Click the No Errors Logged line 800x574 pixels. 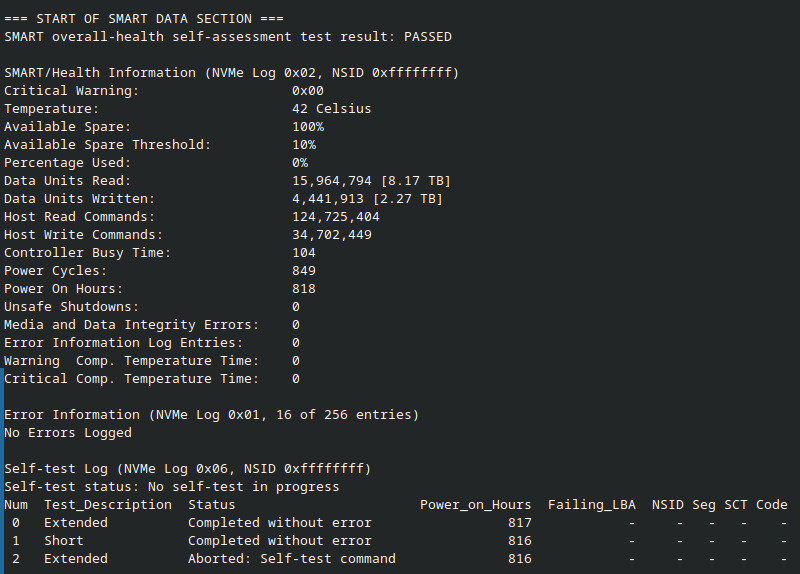[68, 433]
